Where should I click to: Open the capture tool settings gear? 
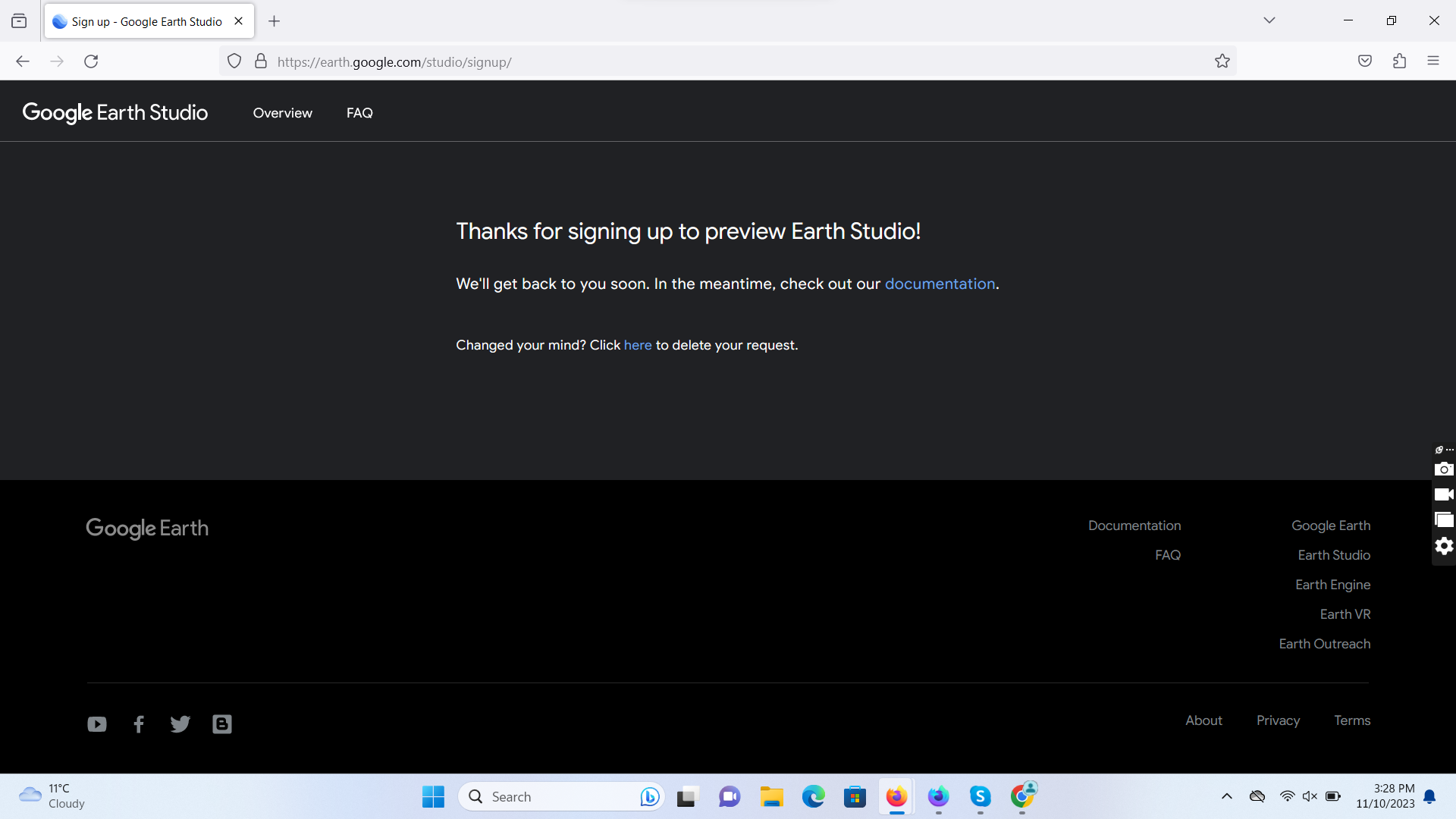[1445, 545]
